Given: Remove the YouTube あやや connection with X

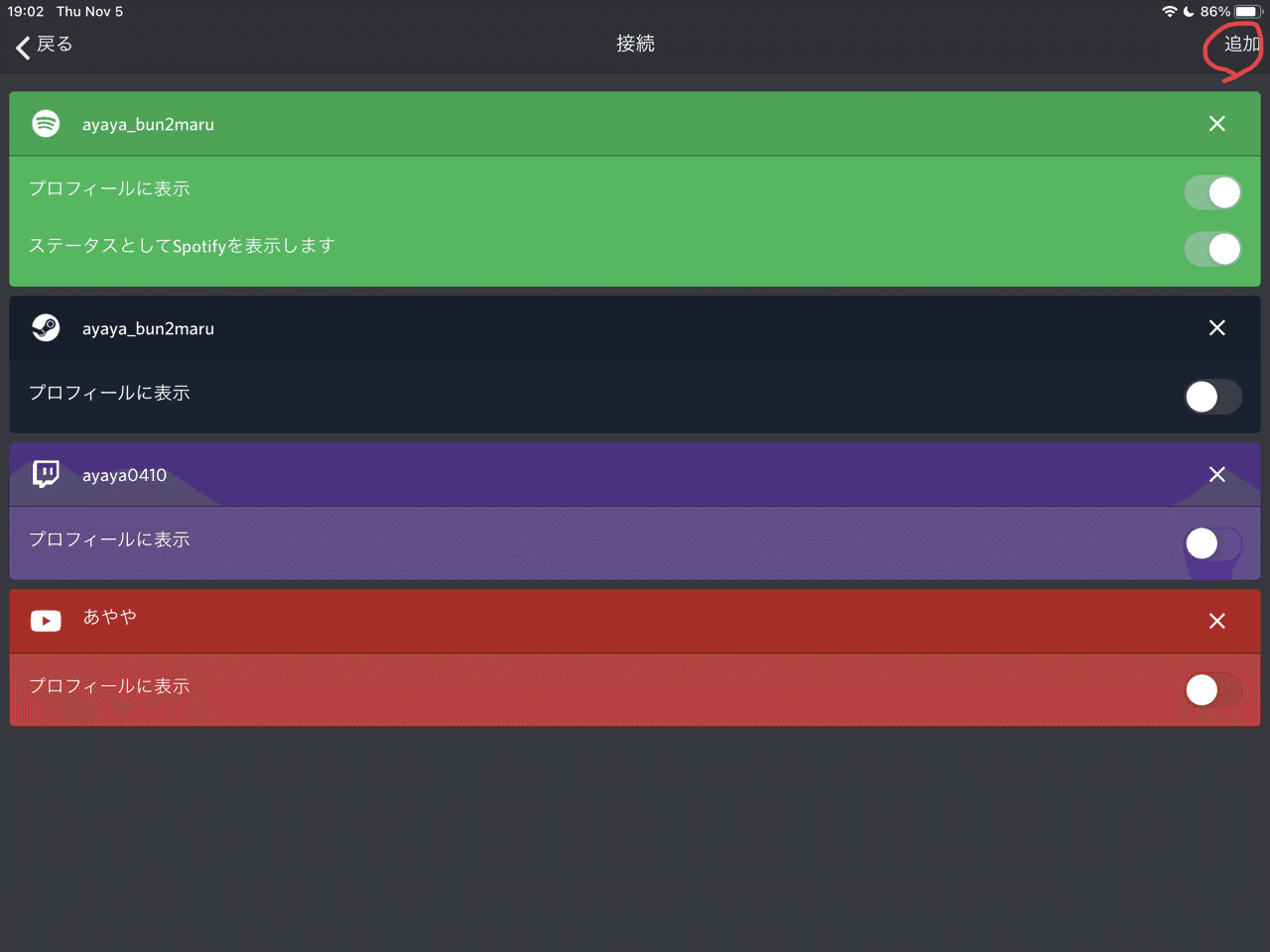Looking at the screenshot, I should (x=1217, y=622).
